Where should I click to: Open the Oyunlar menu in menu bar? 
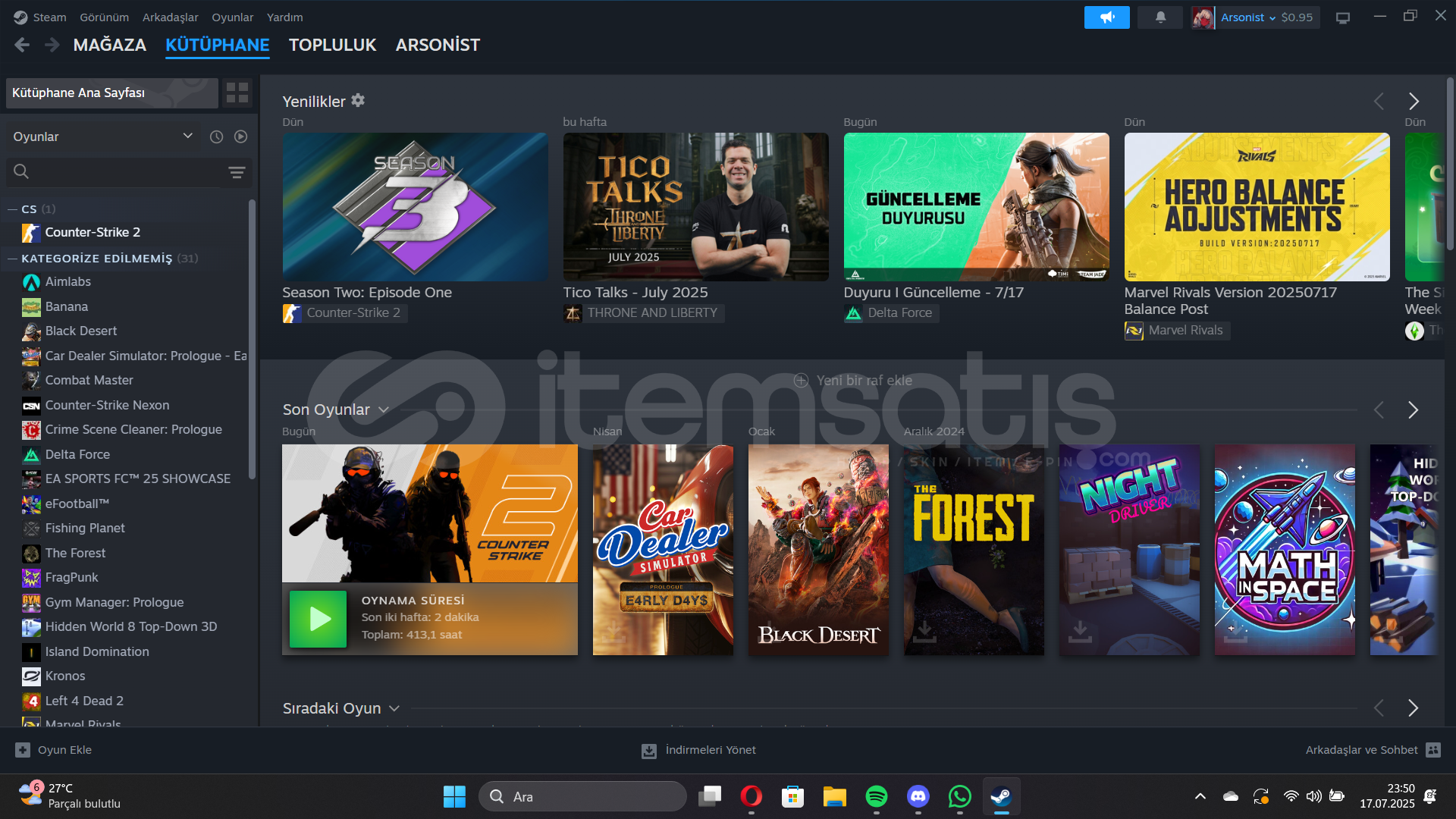point(232,17)
